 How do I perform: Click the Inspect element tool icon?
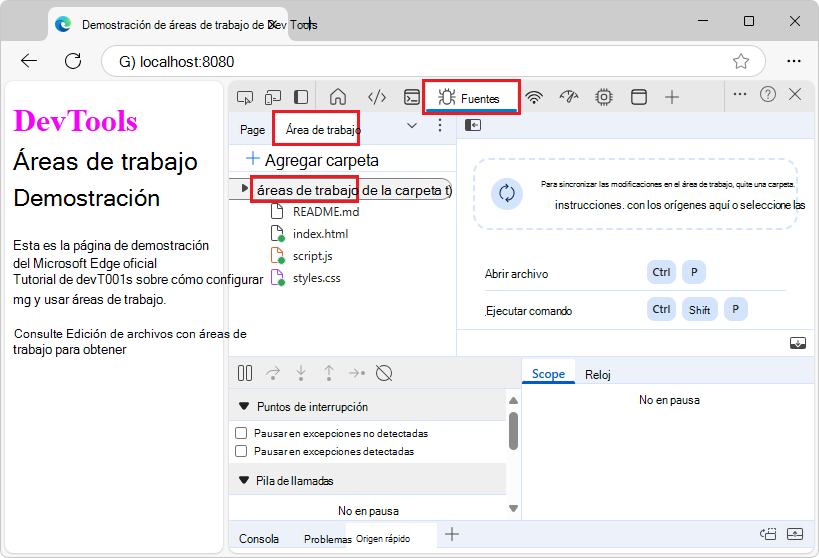(244, 97)
